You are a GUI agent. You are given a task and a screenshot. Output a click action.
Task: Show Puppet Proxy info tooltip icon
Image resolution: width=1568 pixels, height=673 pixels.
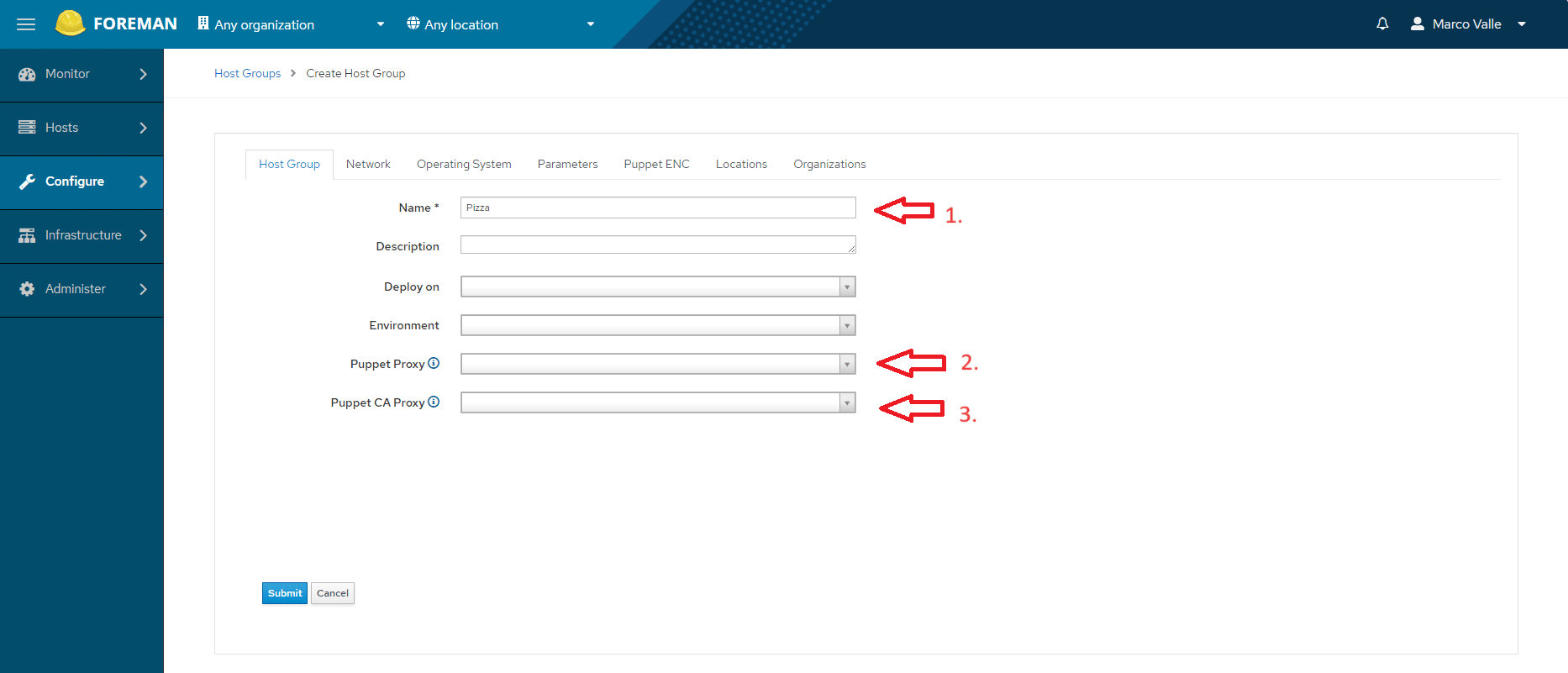[x=434, y=363]
